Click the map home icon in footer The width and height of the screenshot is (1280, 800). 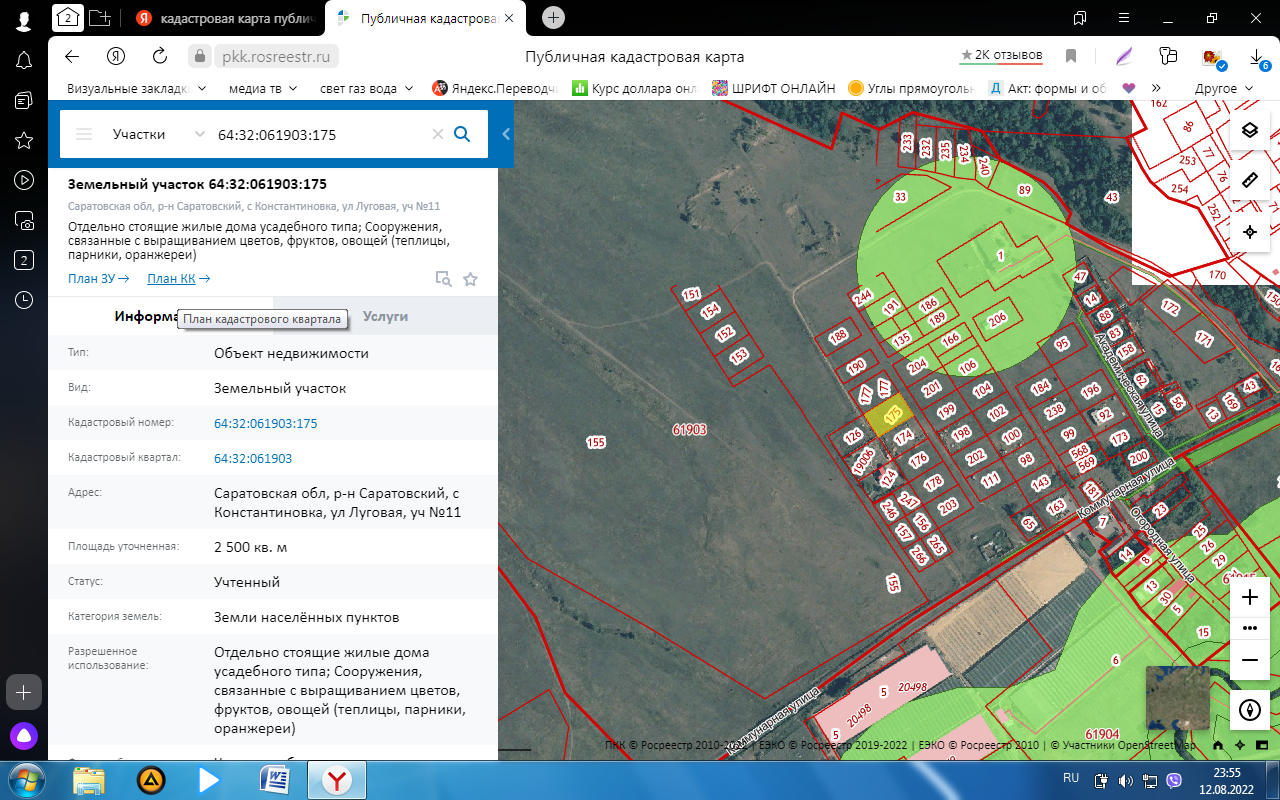click(x=1219, y=745)
